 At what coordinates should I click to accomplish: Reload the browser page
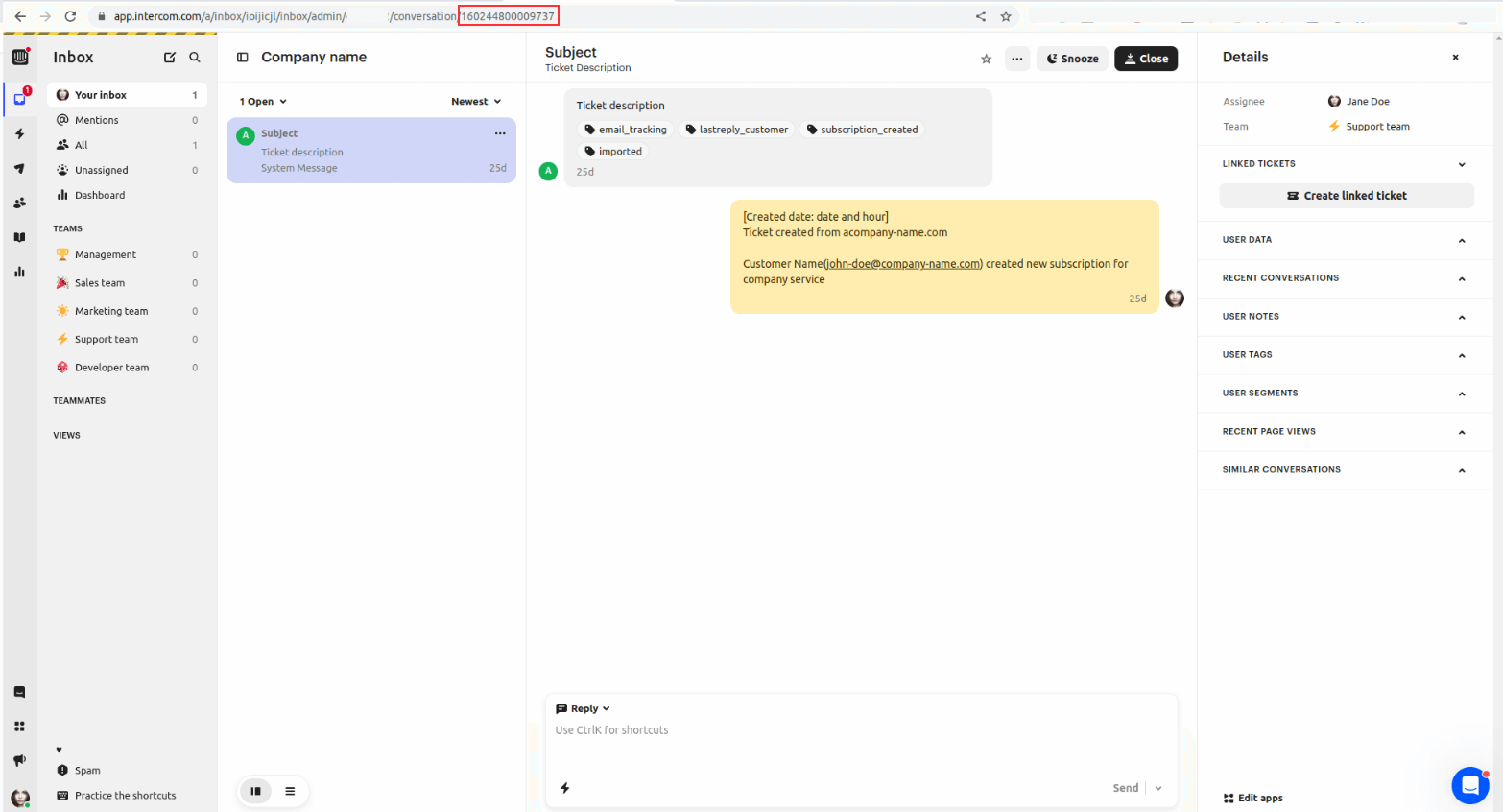[x=70, y=16]
